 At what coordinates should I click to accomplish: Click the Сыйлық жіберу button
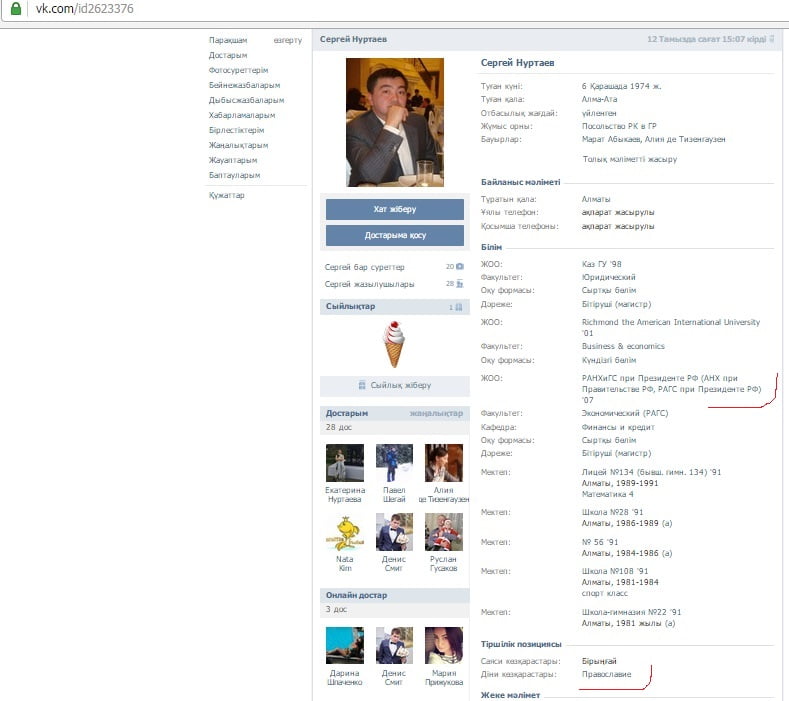394,385
